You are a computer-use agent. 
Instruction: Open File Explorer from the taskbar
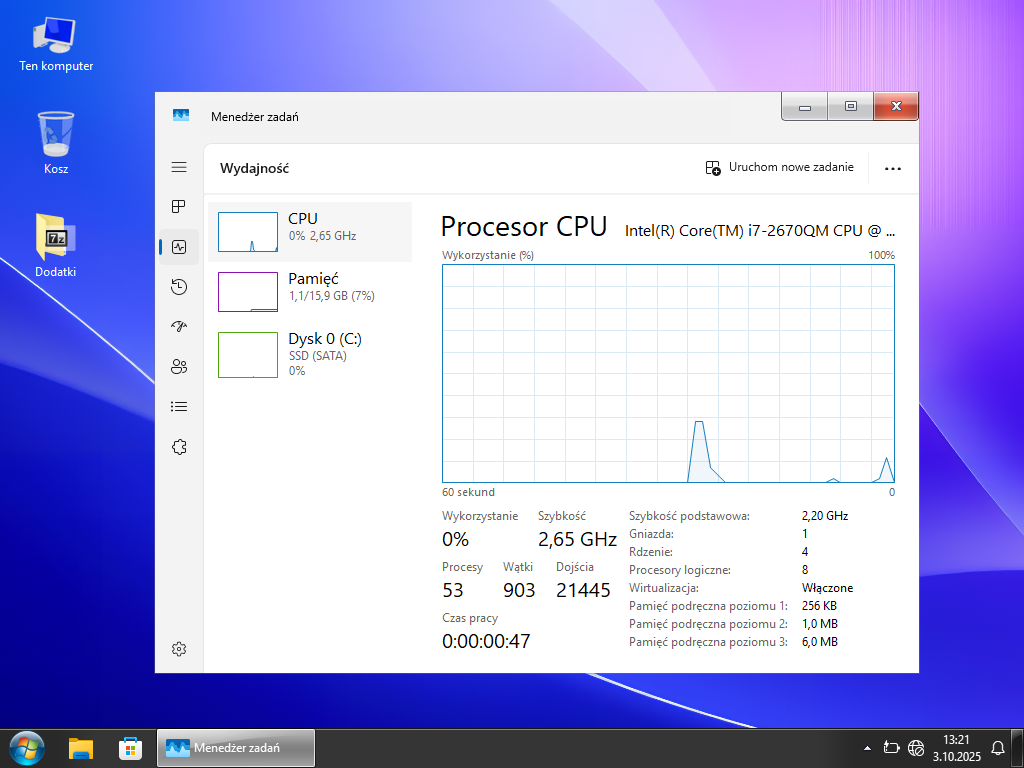click(x=81, y=748)
